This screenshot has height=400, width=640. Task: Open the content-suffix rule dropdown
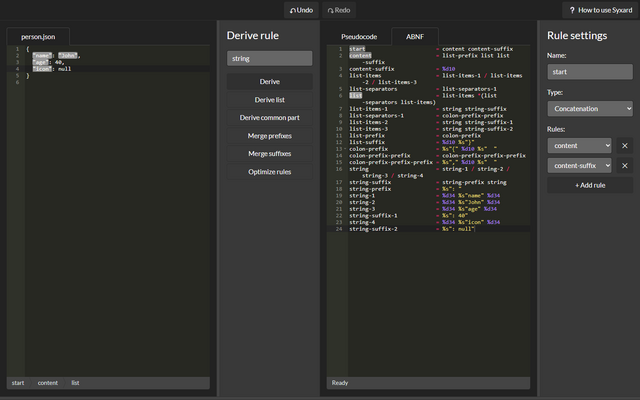pyautogui.click(x=579, y=166)
